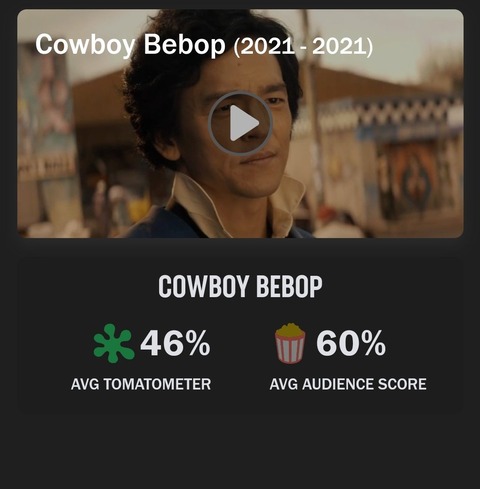The image size is (480, 489).
Task: Click the blurred poster on thumbnail's left
Action: (x=47, y=110)
